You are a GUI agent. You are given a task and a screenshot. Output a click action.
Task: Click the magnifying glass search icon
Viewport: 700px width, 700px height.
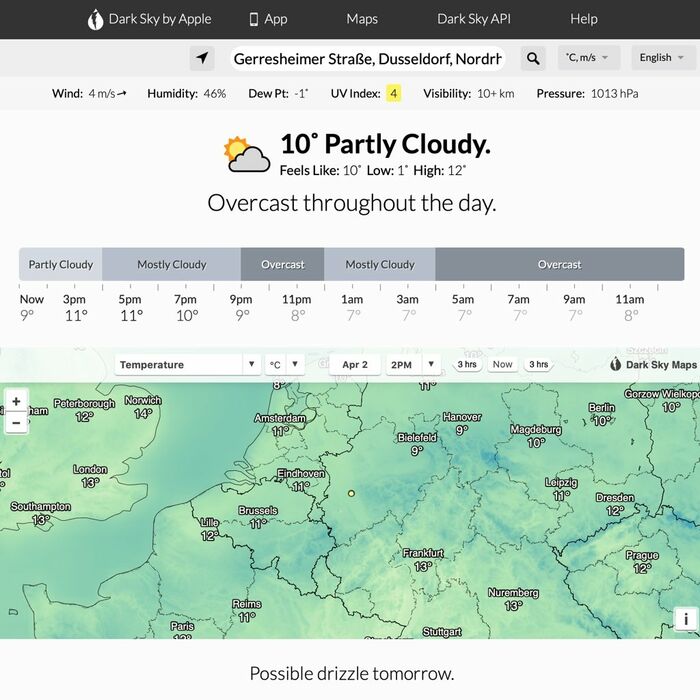pos(533,58)
